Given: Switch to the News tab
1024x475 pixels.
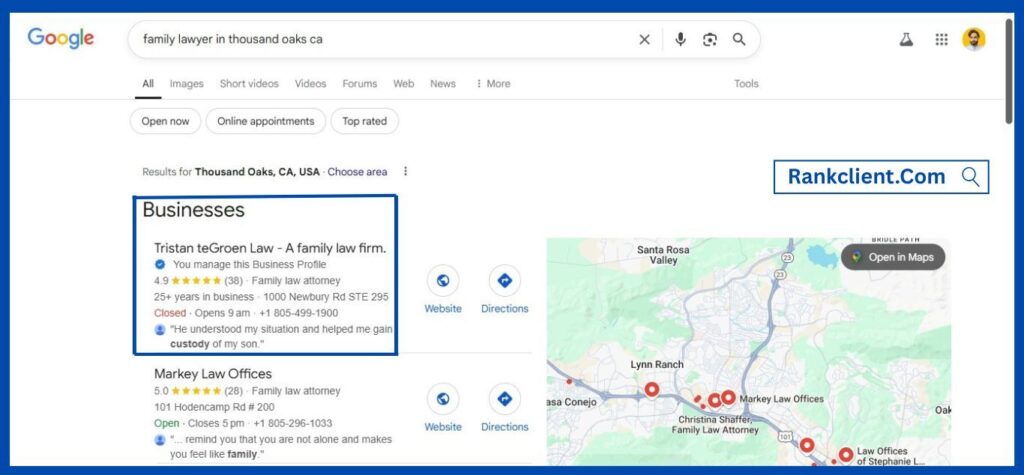Looking at the screenshot, I should click(443, 84).
